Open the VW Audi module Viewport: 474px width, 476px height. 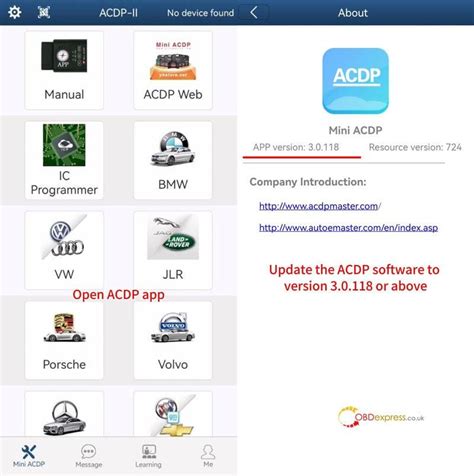click(x=64, y=250)
